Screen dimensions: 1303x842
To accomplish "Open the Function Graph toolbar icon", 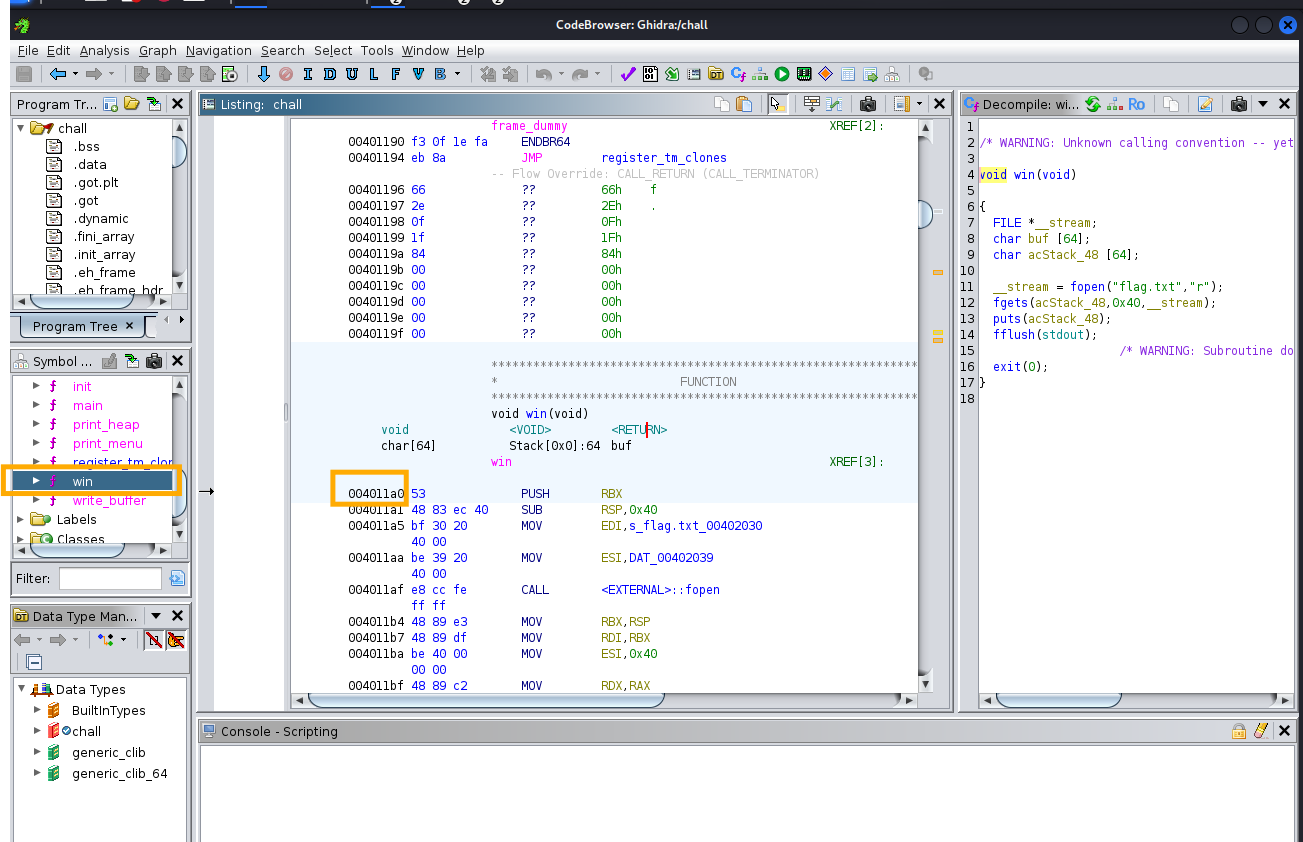I will [760, 74].
